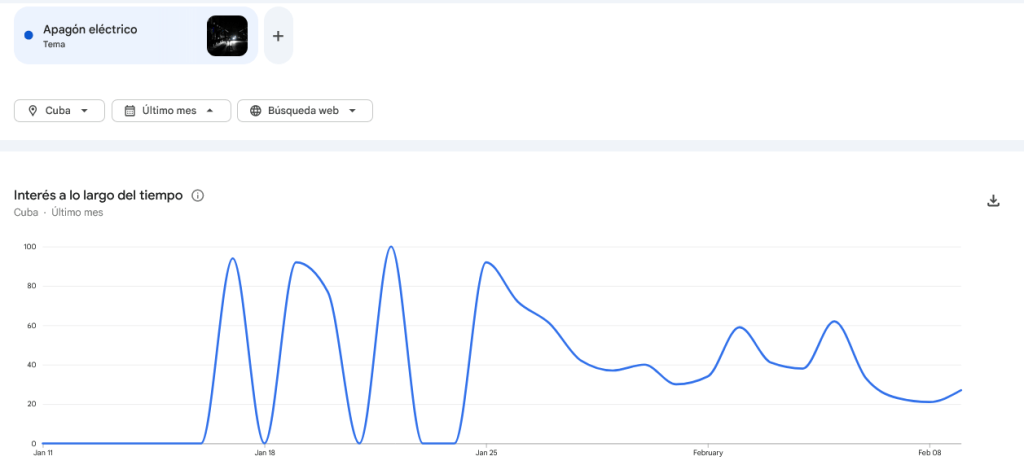Expand the Cuba region dropdown arrow
Viewport: 1024px width, 465px height.
[x=85, y=111]
